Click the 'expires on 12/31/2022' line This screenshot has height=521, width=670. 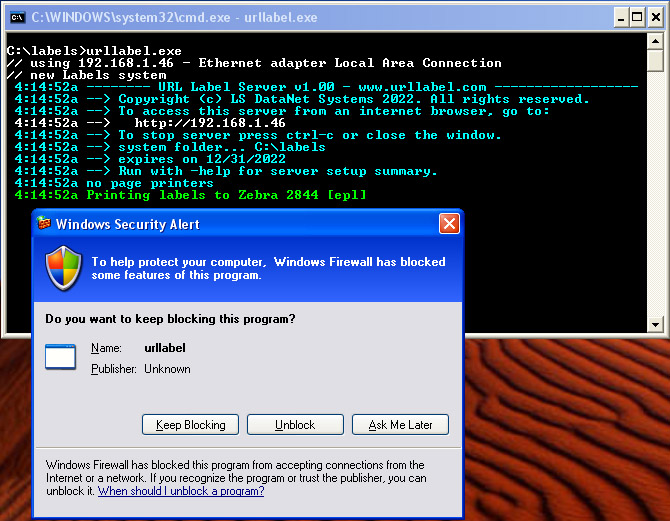click(150, 159)
